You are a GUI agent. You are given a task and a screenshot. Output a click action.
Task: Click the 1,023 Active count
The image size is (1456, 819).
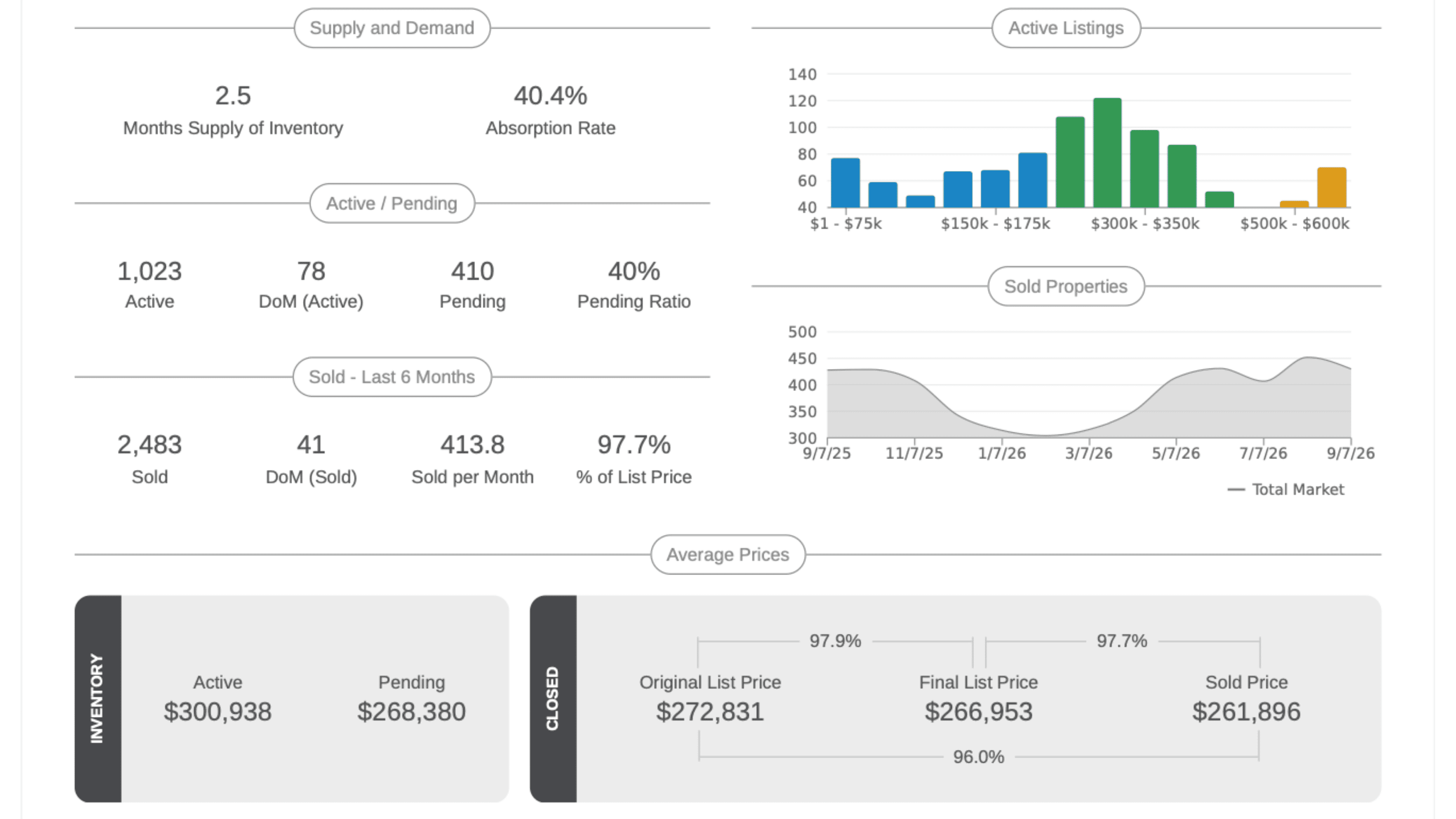pos(149,271)
